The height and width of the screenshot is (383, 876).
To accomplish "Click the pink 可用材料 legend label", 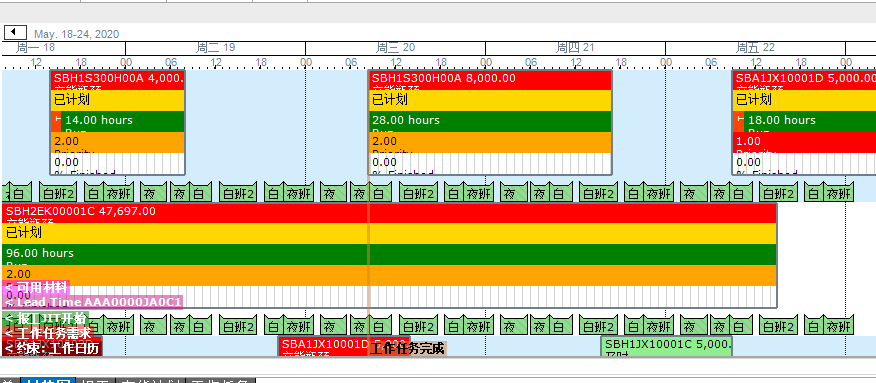I will [x=36, y=288].
